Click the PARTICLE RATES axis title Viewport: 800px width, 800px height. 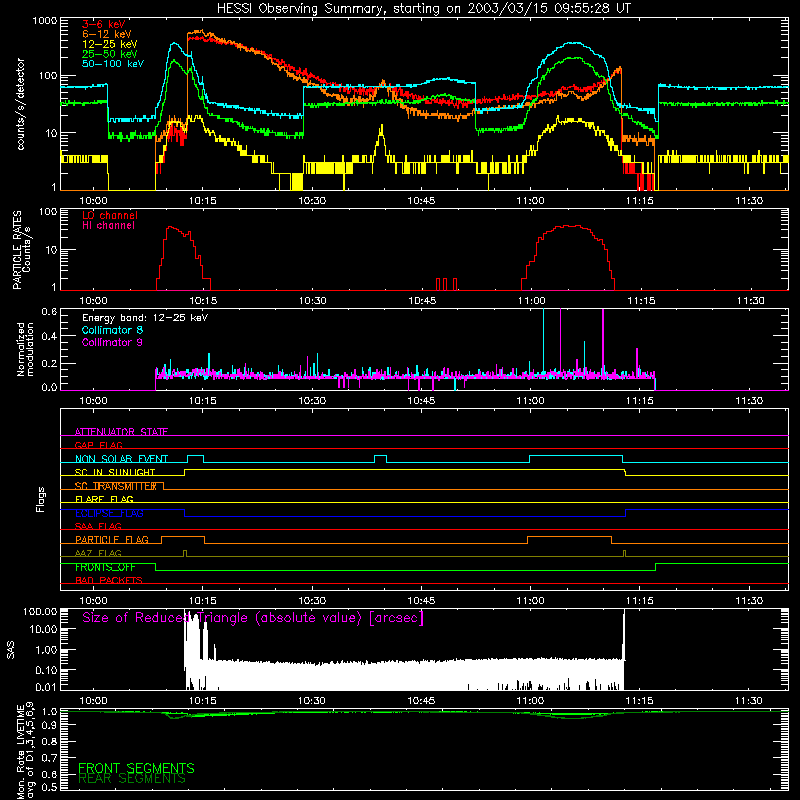pyautogui.click(x=17, y=249)
